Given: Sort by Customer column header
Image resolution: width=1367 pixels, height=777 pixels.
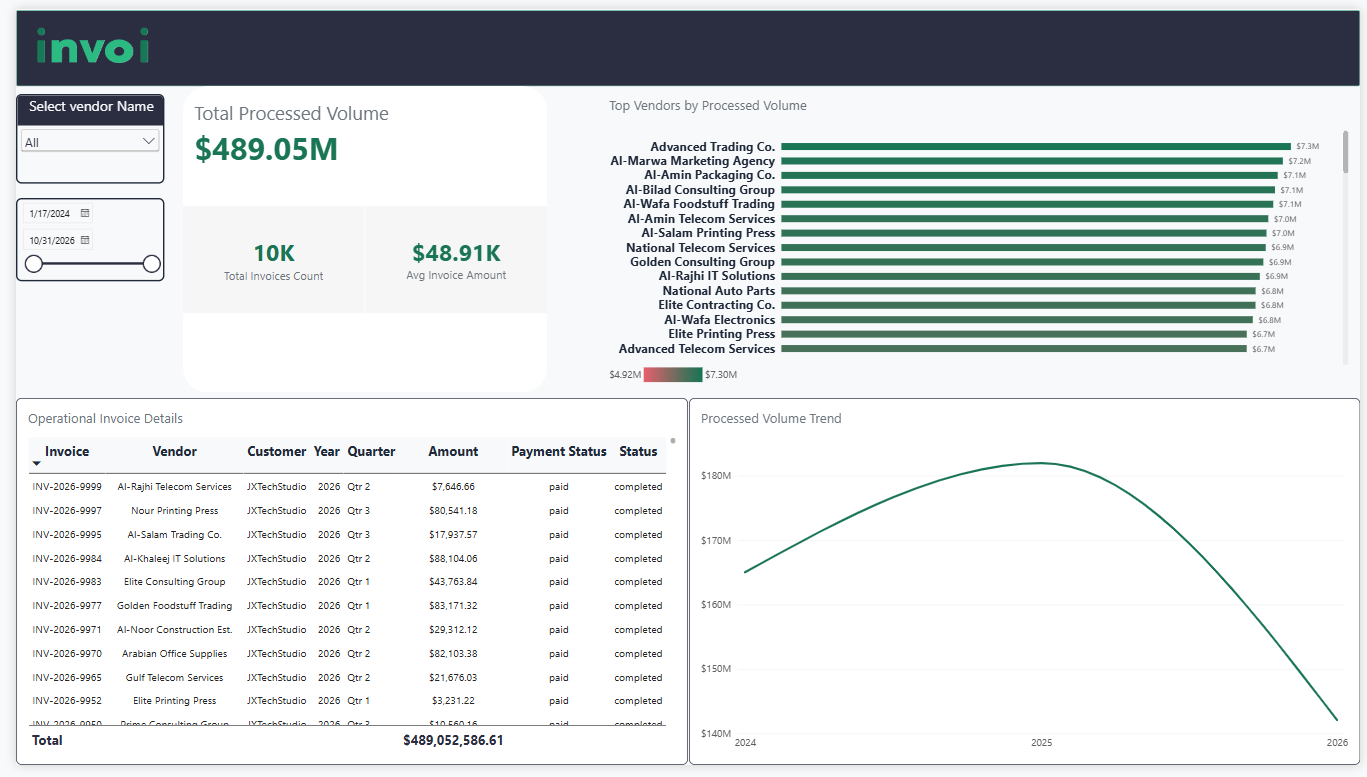Looking at the screenshot, I should tap(277, 451).
